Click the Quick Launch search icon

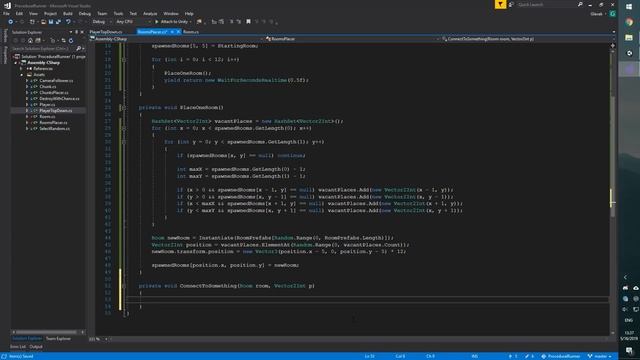click(x=580, y=4)
